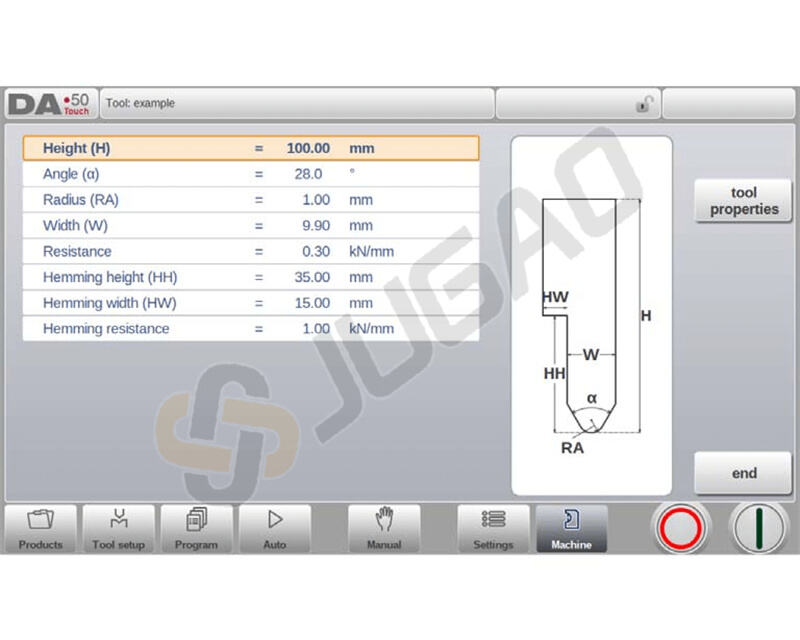Select the Radius (RA) value
The image size is (800, 640).
(x=315, y=200)
